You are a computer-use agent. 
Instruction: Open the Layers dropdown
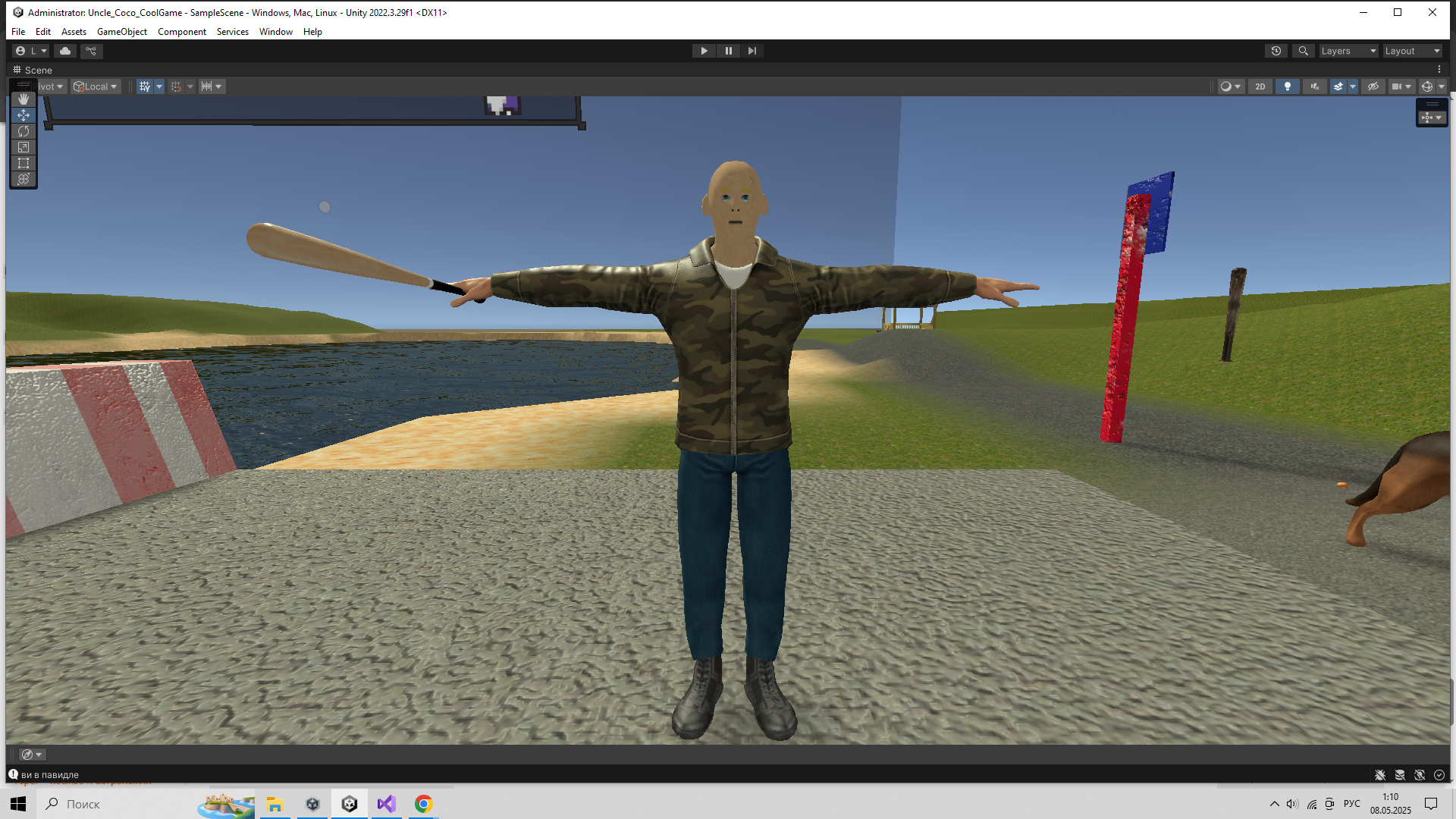[x=1348, y=51]
